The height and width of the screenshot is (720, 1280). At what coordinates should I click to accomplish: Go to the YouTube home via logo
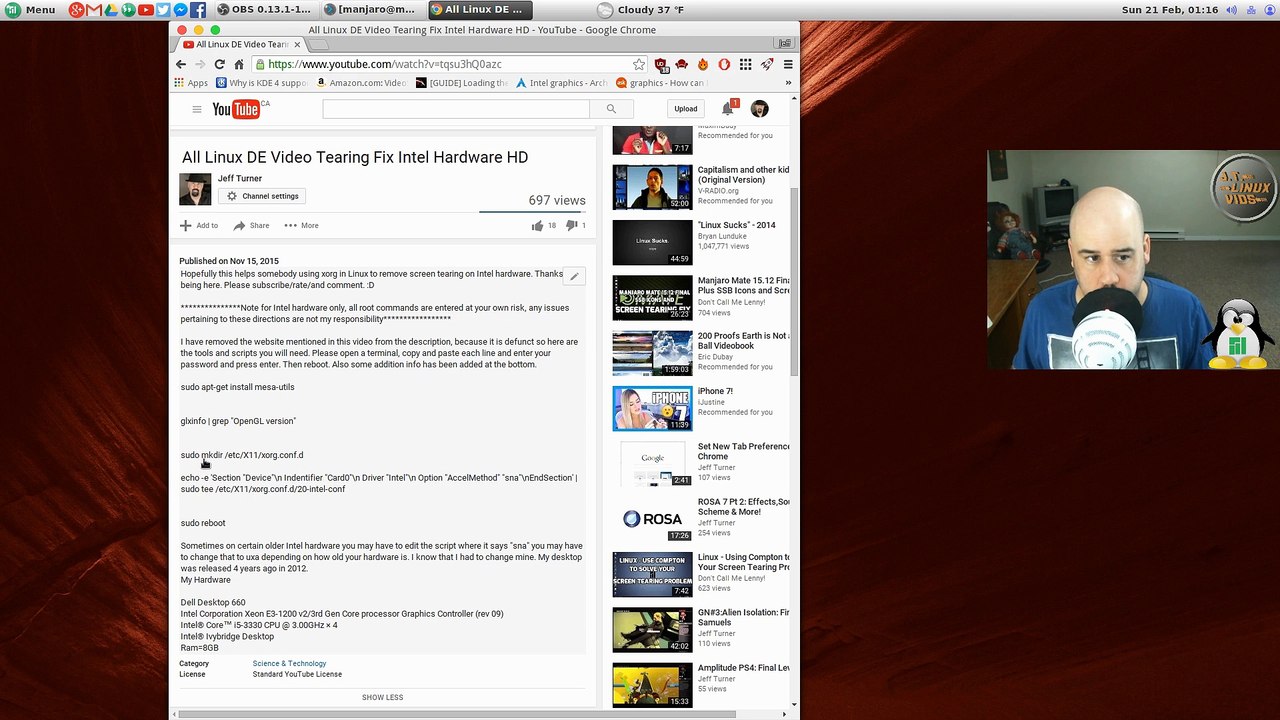(x=236, y=109)
